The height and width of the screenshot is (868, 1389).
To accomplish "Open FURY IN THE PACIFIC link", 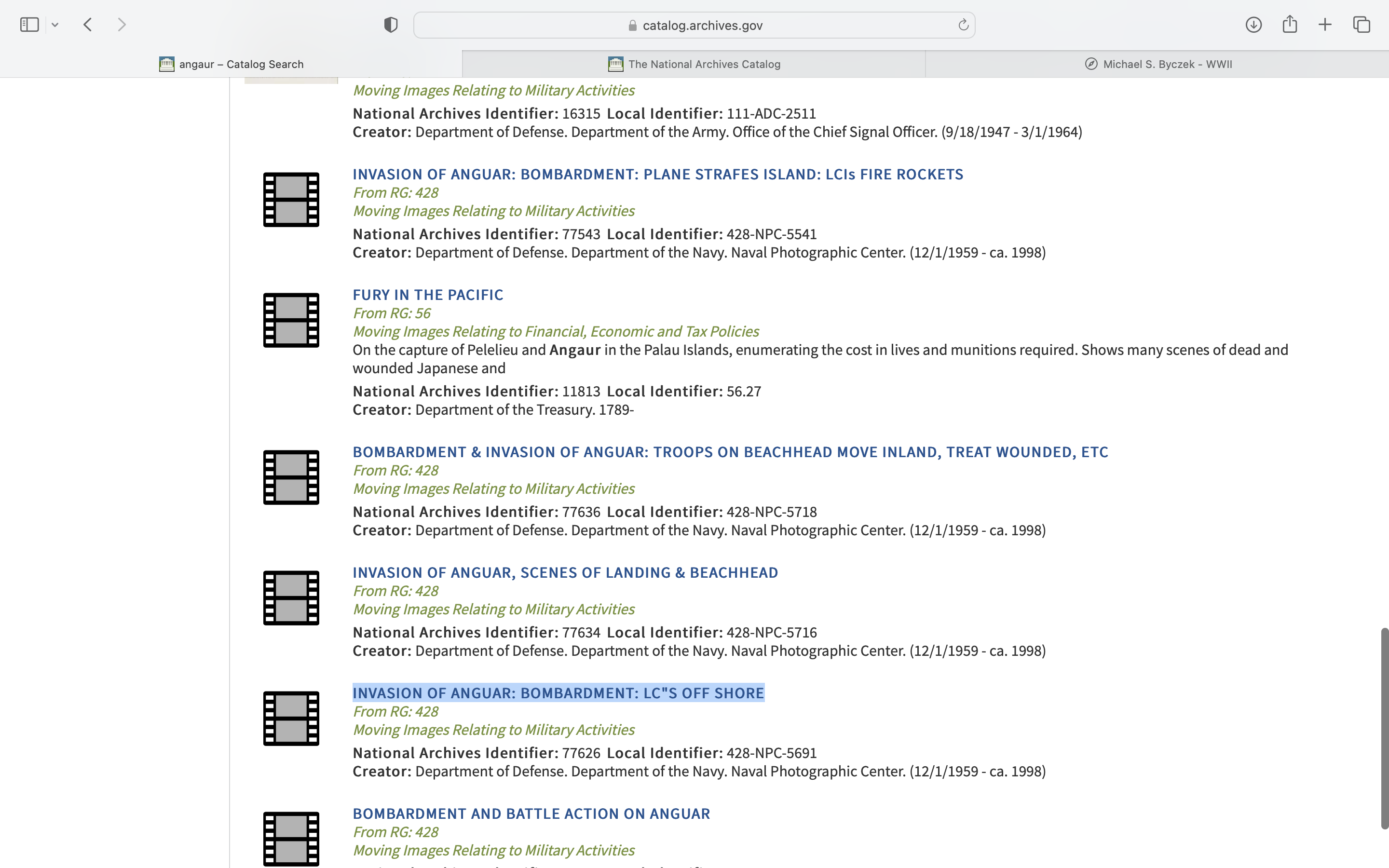I will (428, 295).
